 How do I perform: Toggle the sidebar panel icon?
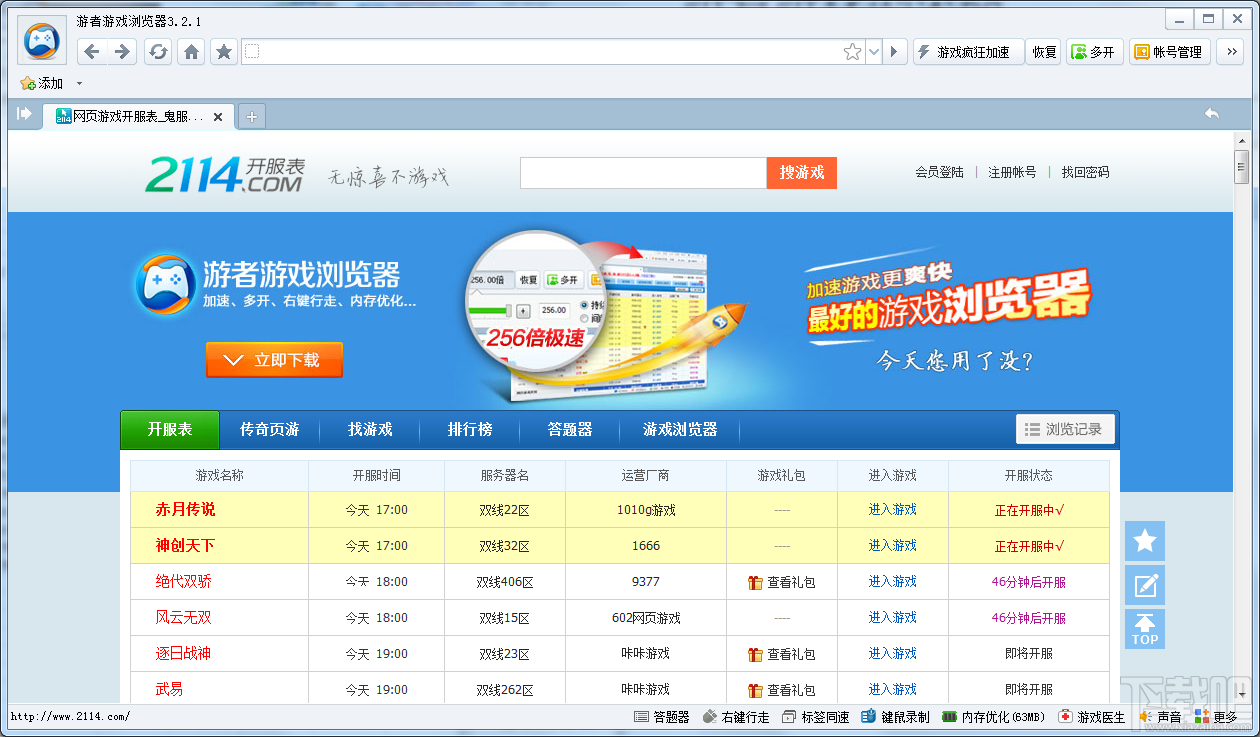pos(24,114)
